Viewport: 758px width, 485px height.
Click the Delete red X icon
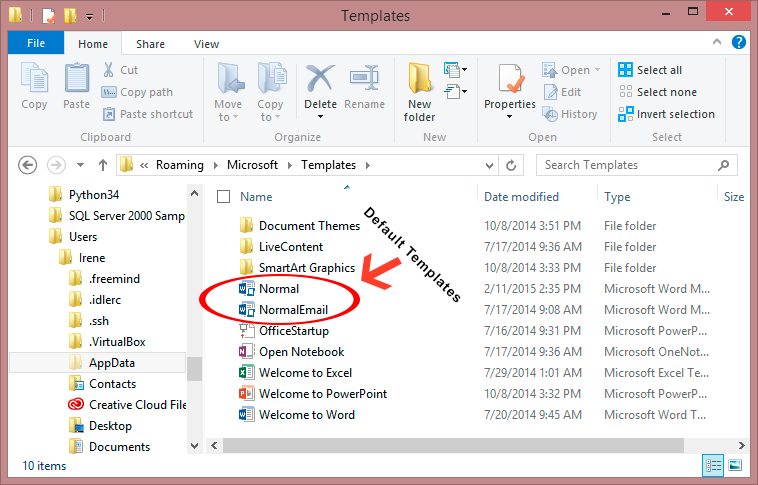click(x=320, y=78)
